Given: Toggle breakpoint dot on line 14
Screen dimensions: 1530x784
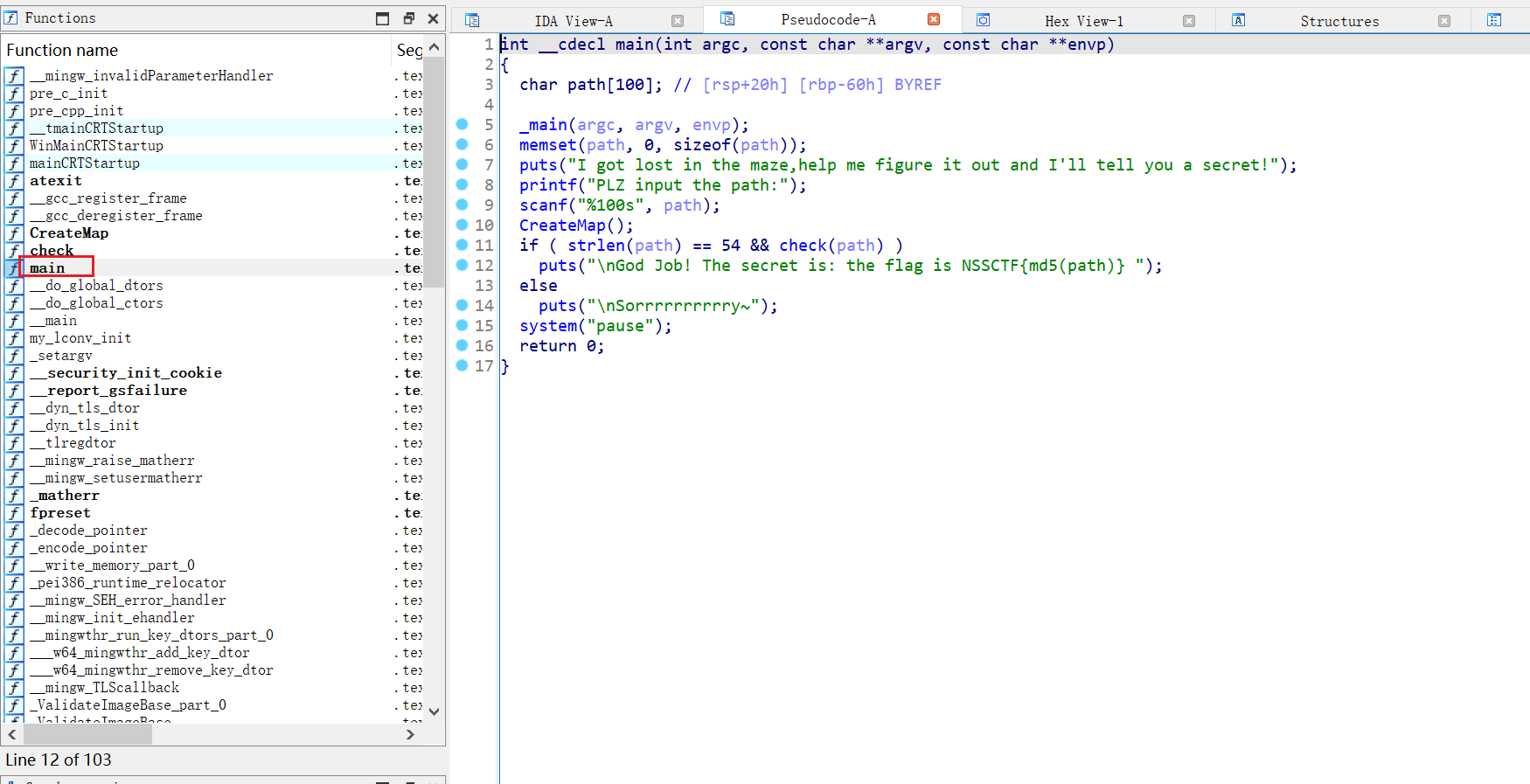Looking at the screenshot, I should [462, 305].
